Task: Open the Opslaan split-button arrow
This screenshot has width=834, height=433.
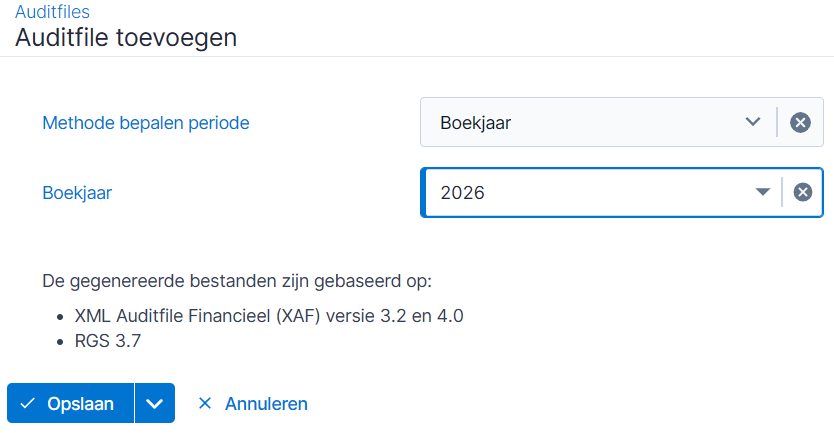Action: pos(155,403)
